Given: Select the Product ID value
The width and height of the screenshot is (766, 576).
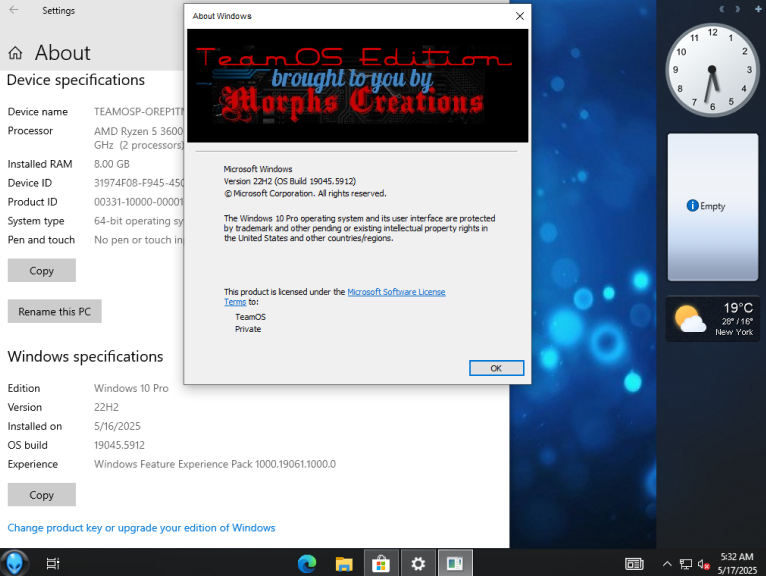Looking at the screenshot, I should [x=139, y=202].
